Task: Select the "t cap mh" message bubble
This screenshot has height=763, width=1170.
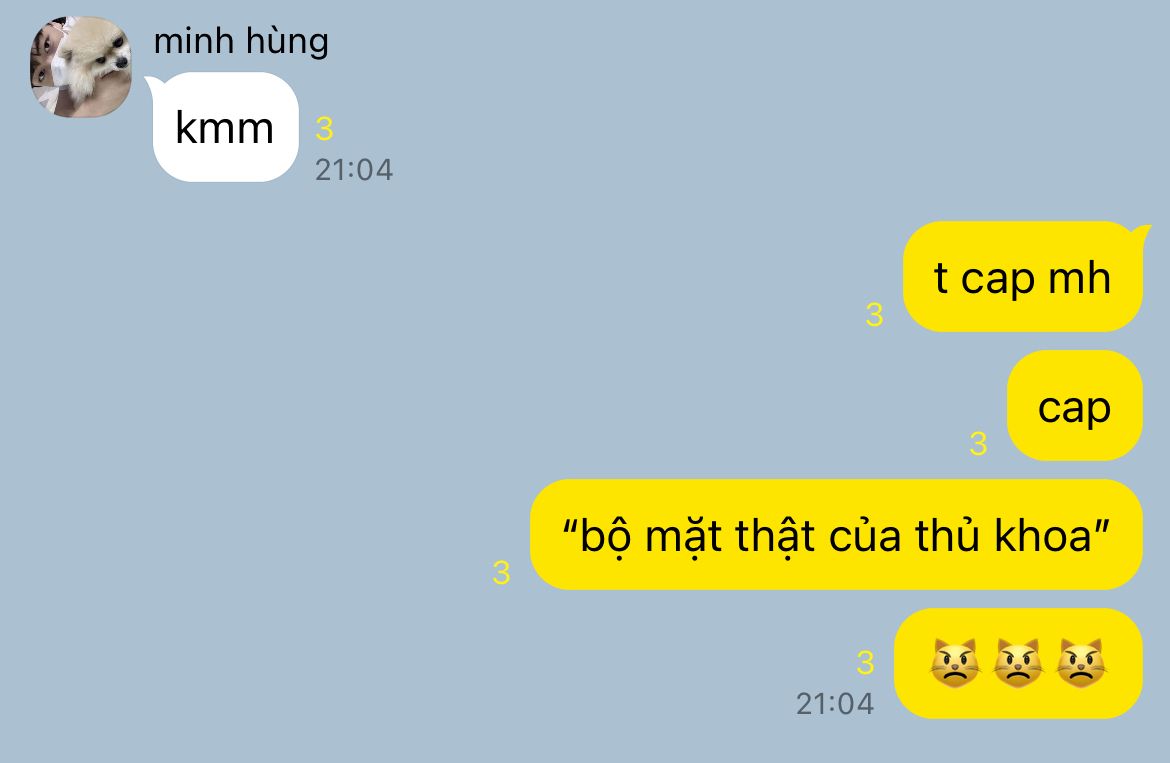Action: (1022, 277)
